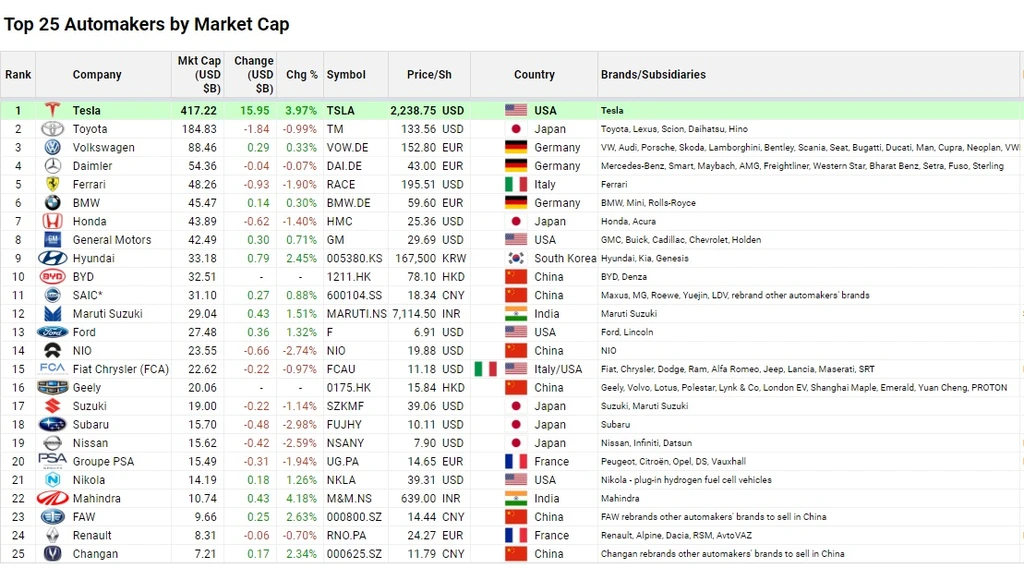Click the Maruti Suzuki logo
The width and height of the screenshot is (1024, 568).
(52, 313)
